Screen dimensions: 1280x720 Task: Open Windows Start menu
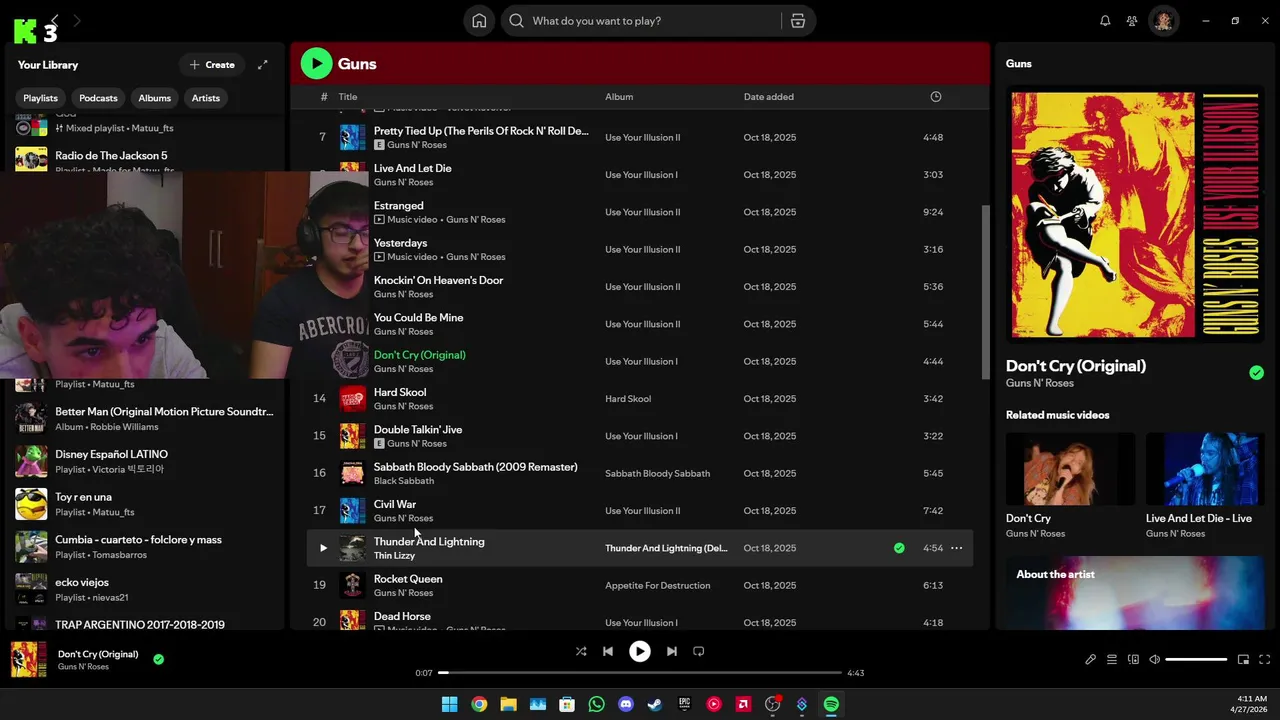point(449,704)
